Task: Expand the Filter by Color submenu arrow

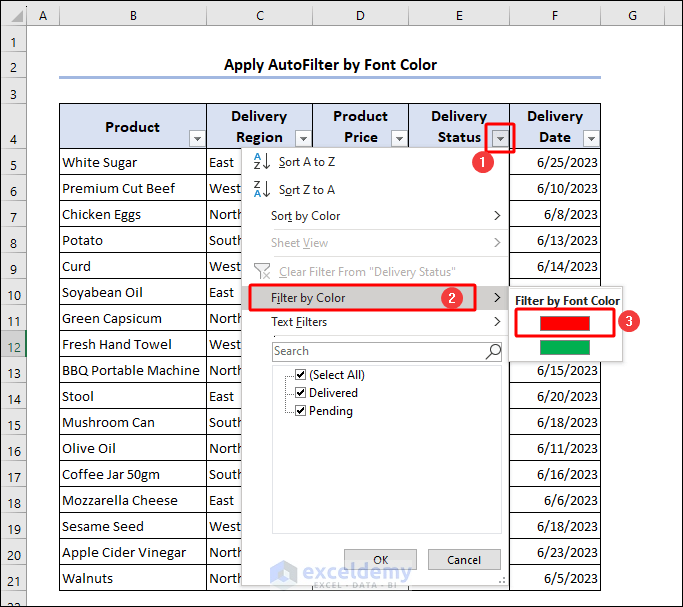Action: [497, 297]
